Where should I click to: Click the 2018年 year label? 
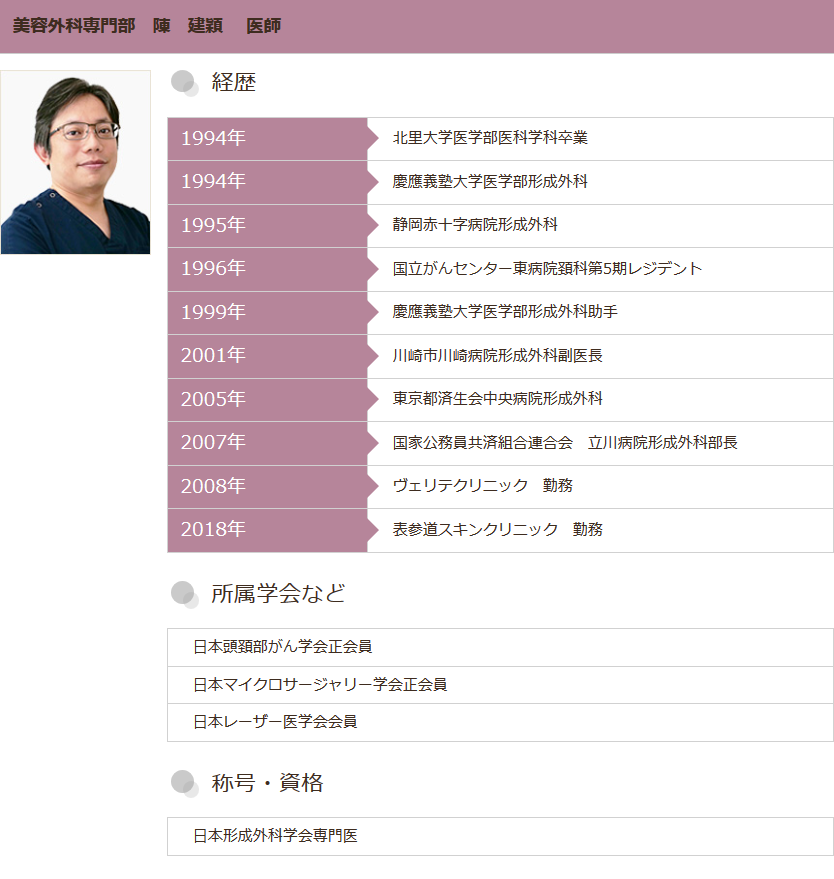click(213, 529)
